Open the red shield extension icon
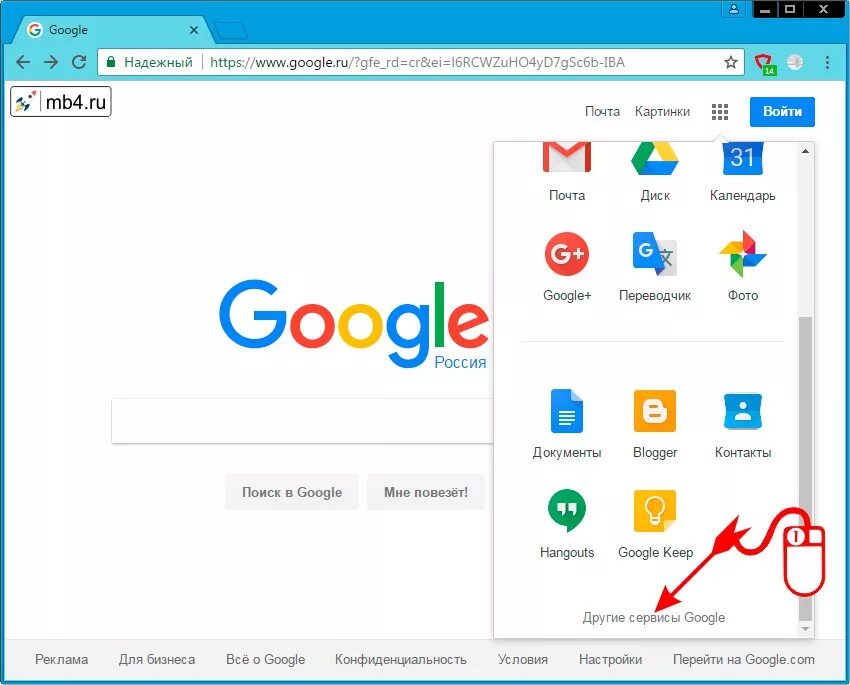This screenshot has width=850, height=685. (765, 63)
